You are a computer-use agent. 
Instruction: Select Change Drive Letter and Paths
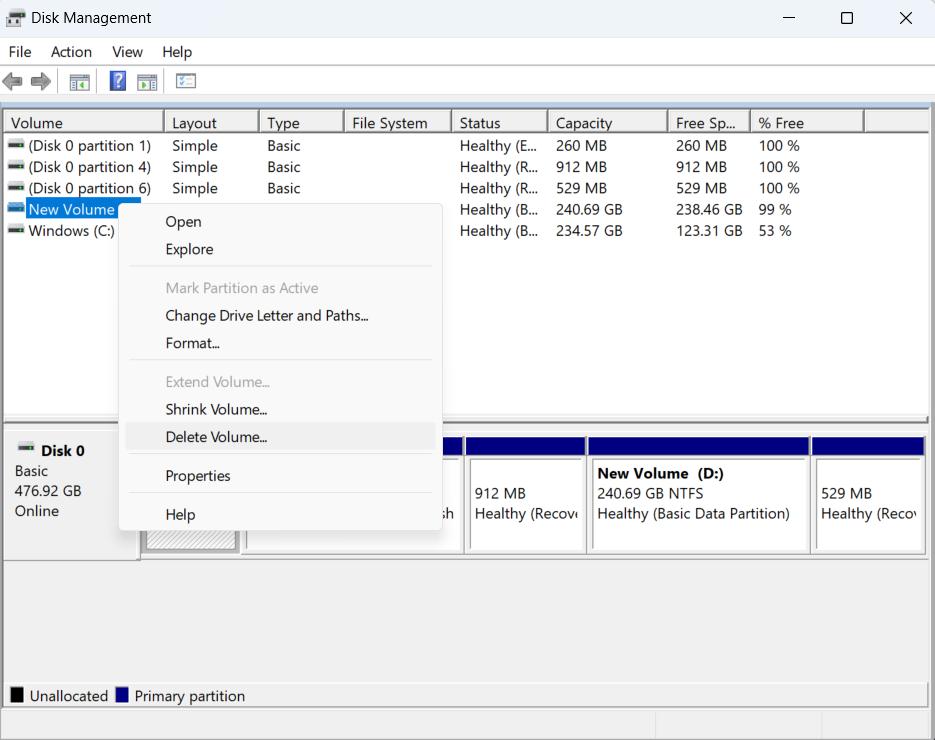280,315
